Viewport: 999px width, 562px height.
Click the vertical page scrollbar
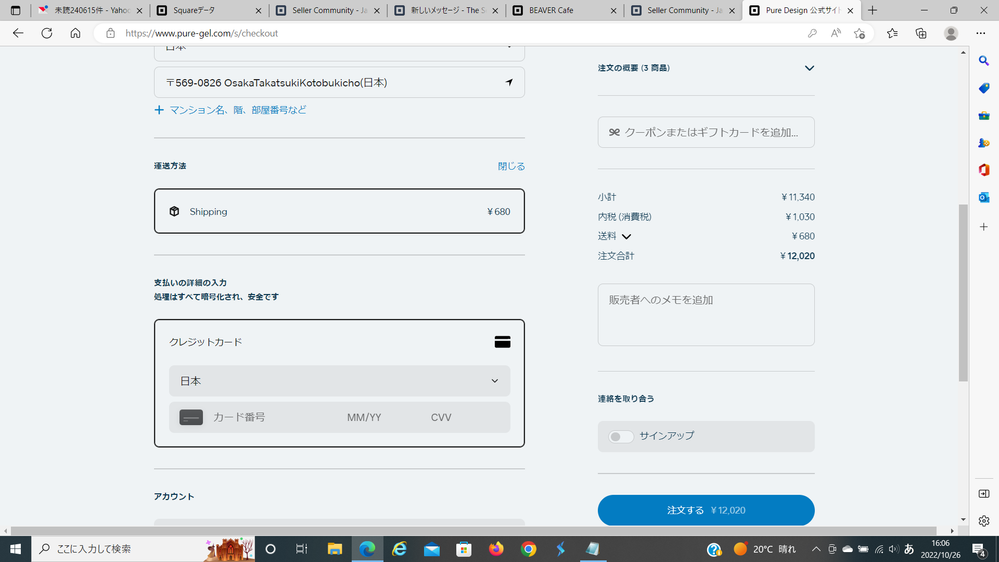pyautogui.click(x=963, y=292)
